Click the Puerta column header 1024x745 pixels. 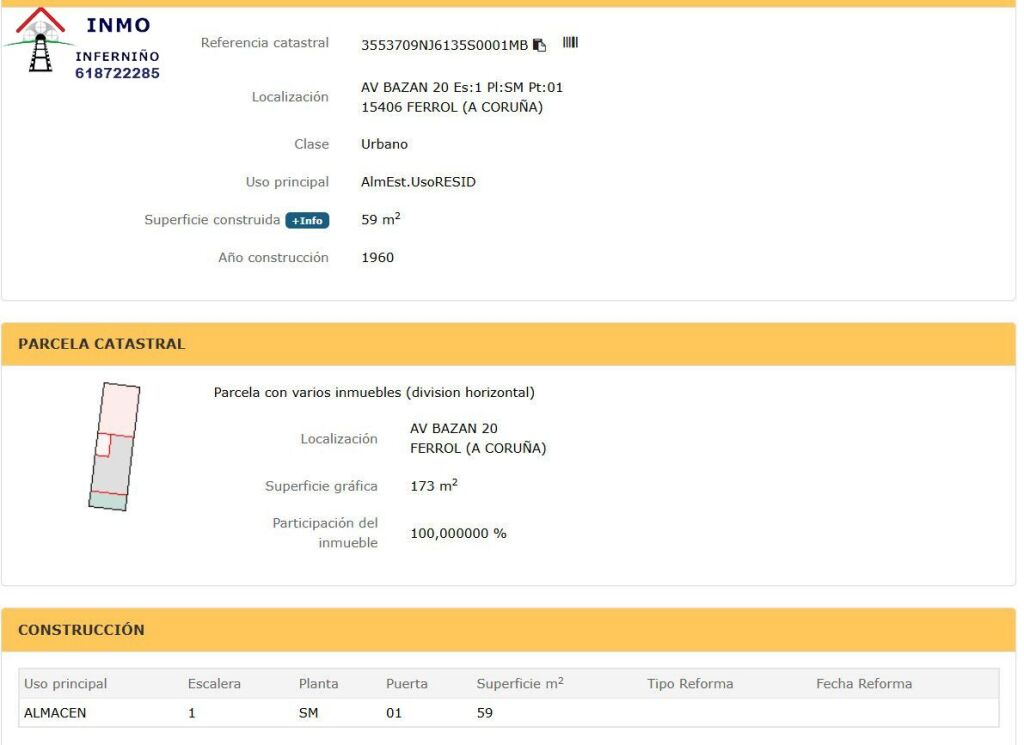coord(407,684)
